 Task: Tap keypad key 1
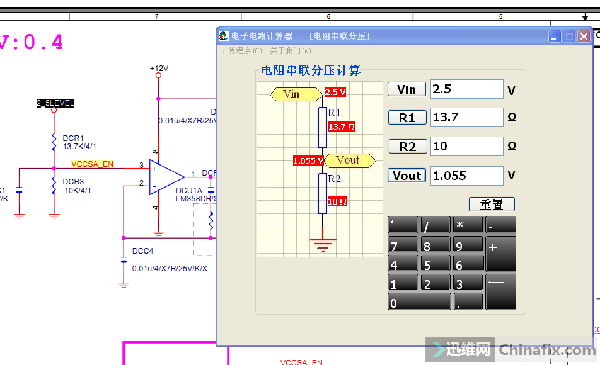click(403, 282)
